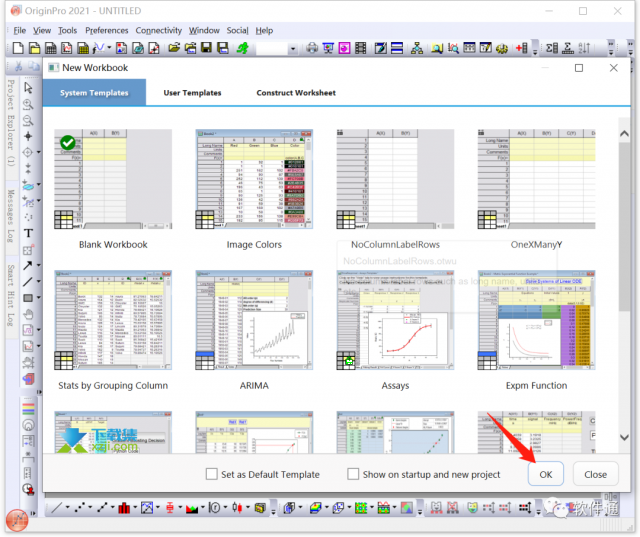The image size is (640, 537).
Task: Open the Connectivity menu
Action: pyautogui.click(x=159, y=31)
